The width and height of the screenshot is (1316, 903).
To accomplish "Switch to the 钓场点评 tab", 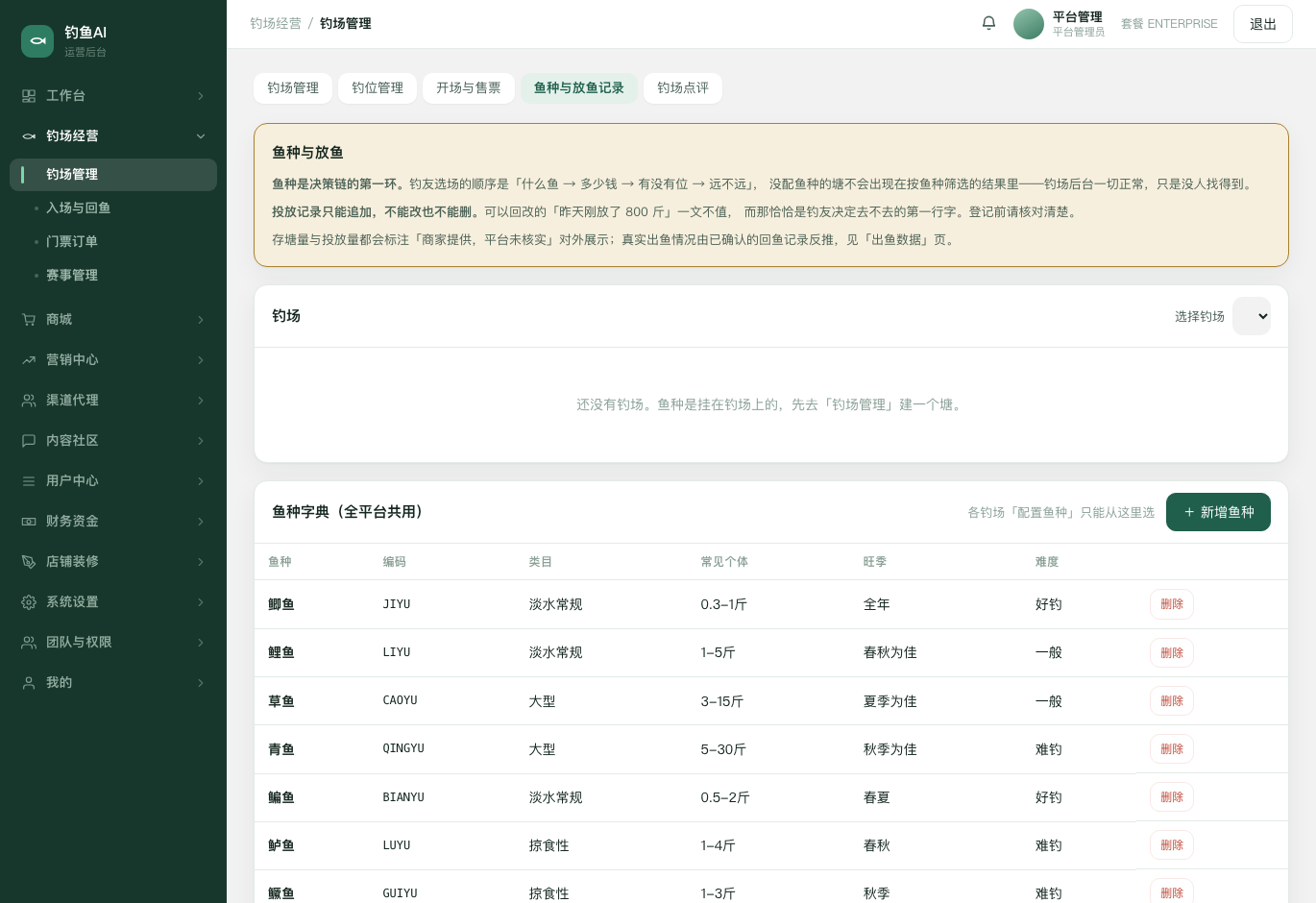I will click(x=683, y=88).
